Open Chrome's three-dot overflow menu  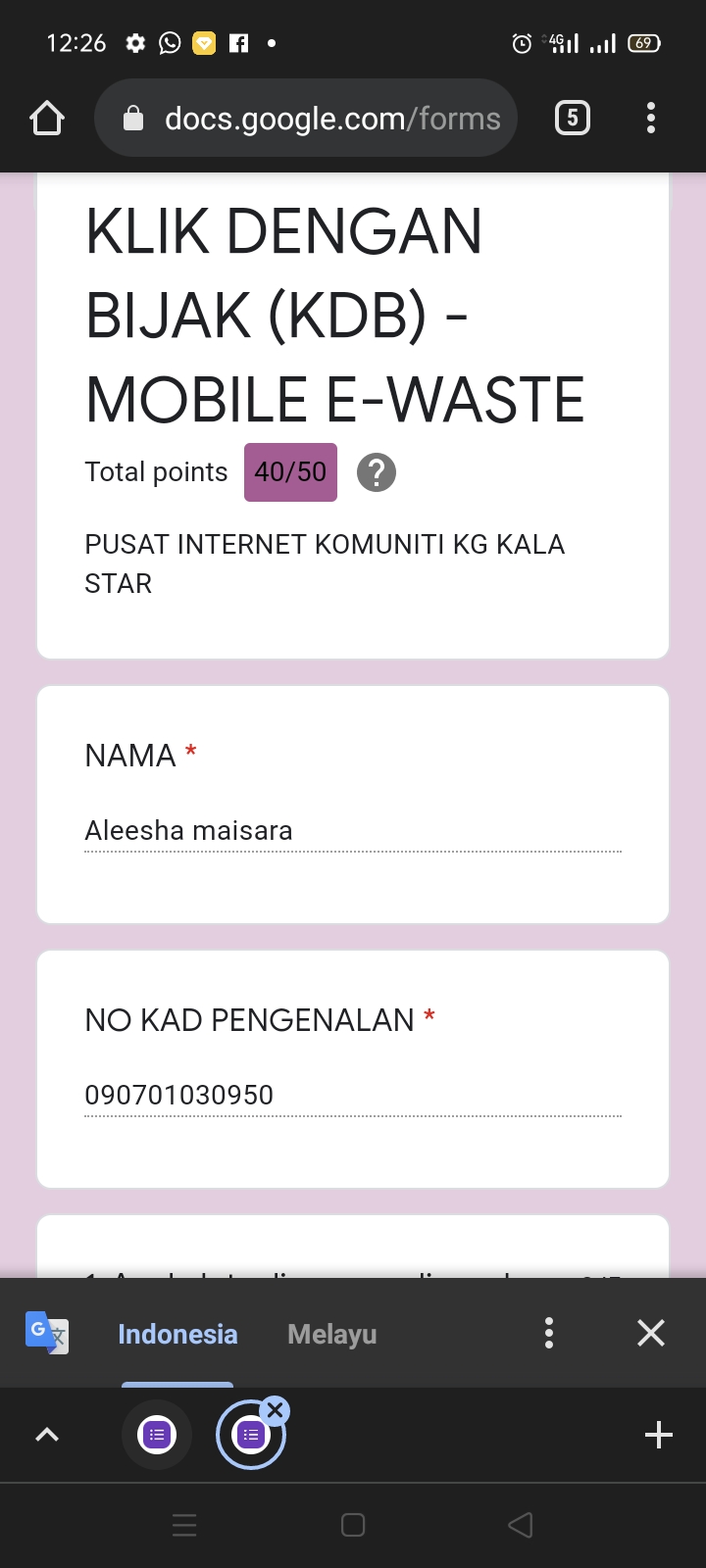tap(651, 119)
